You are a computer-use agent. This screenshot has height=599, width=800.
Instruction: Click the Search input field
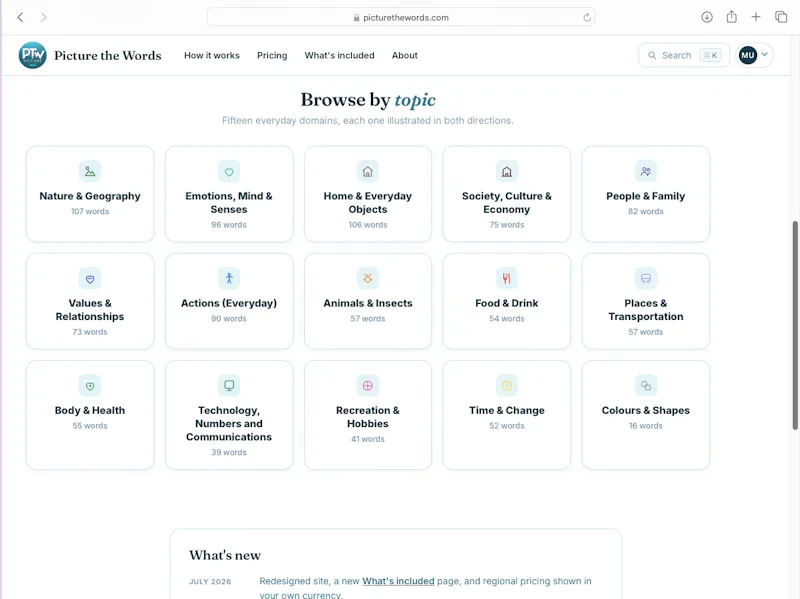(684, 55)
